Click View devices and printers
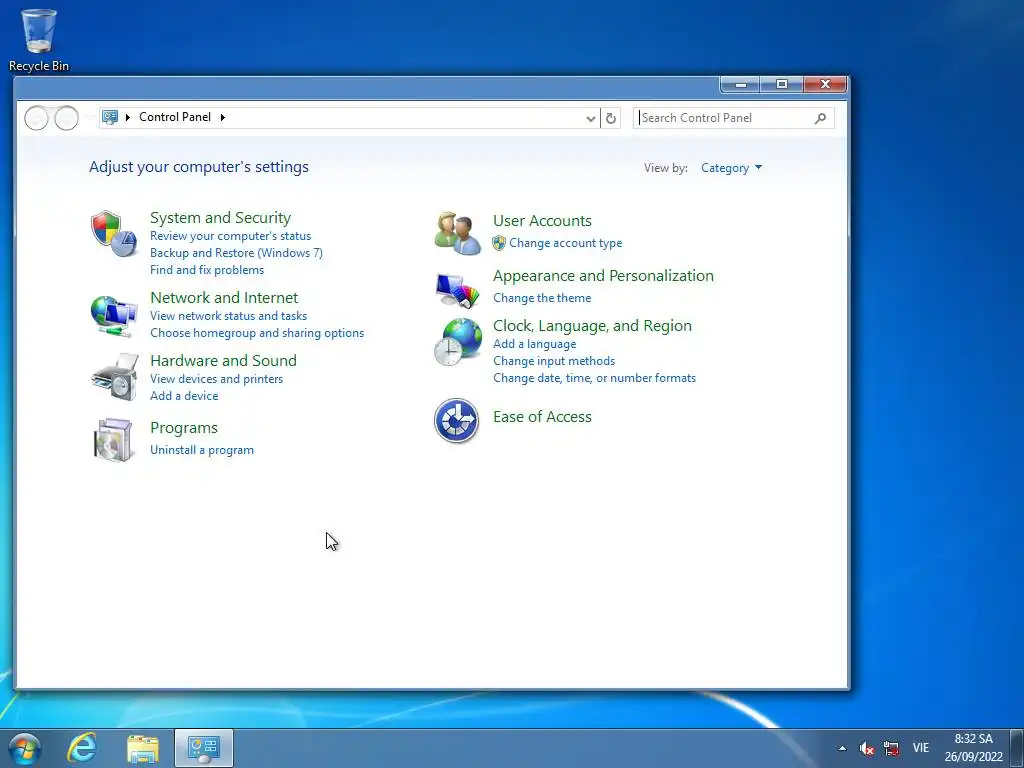This screenshot has width=1024, height=768. coord(217,379)
